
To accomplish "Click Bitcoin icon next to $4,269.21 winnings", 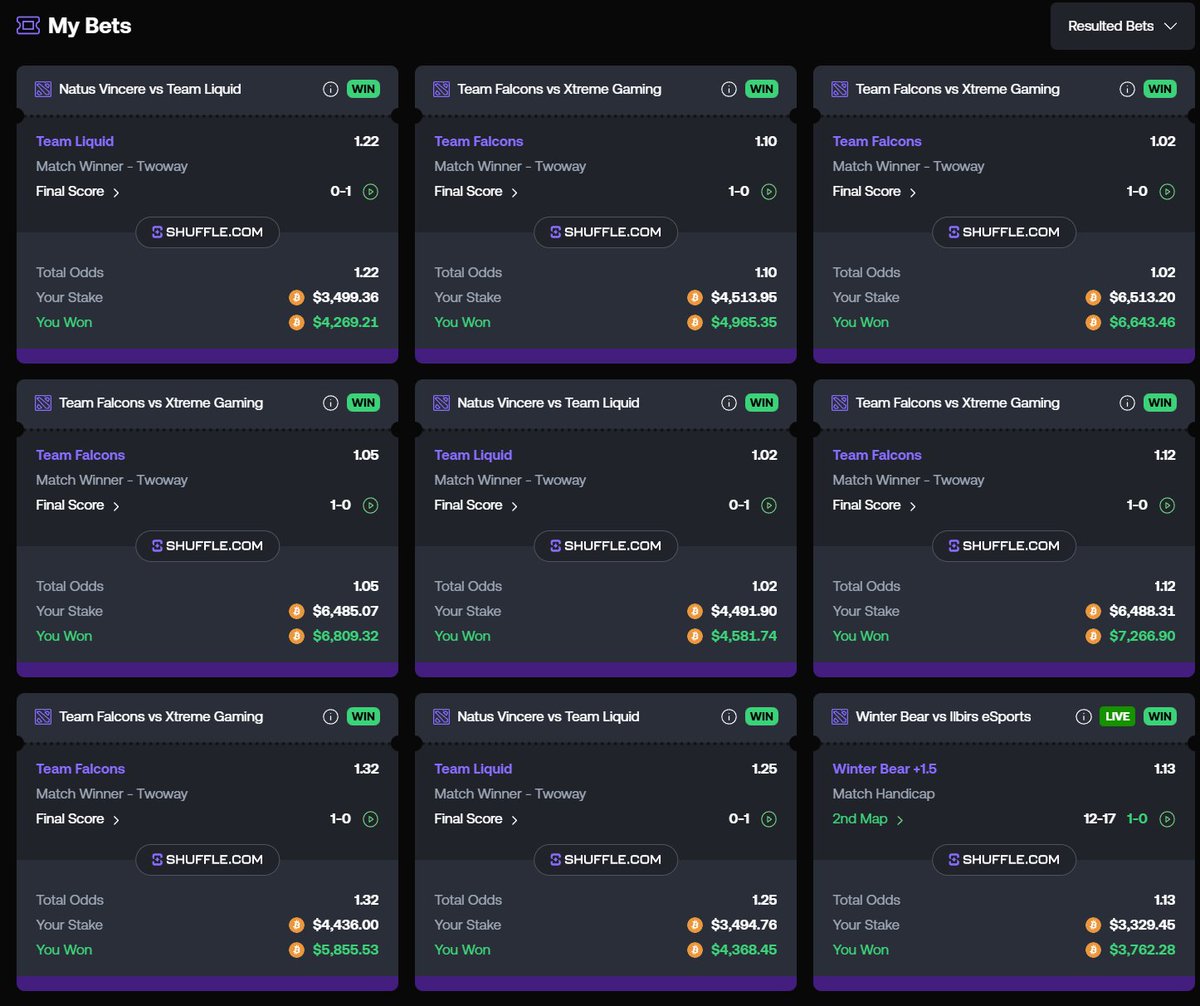I will tap(296, 322).
